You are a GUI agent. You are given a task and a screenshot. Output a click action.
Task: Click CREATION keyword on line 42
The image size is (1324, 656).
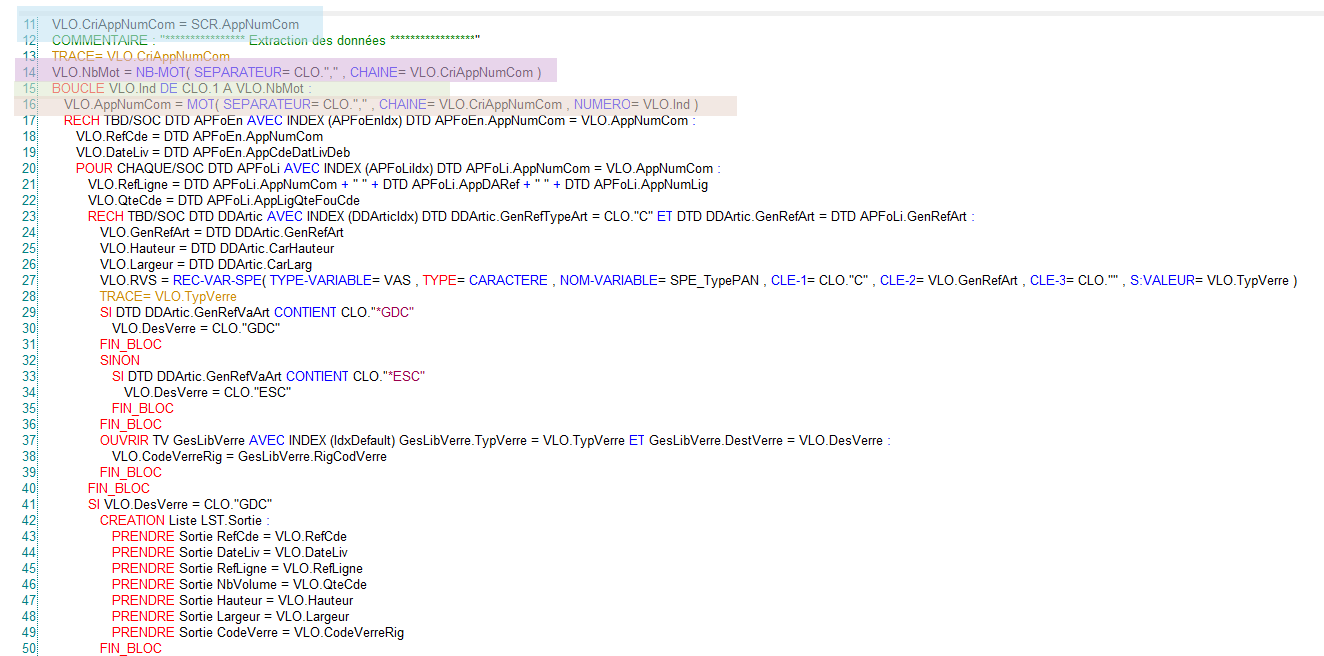point(132,520)
